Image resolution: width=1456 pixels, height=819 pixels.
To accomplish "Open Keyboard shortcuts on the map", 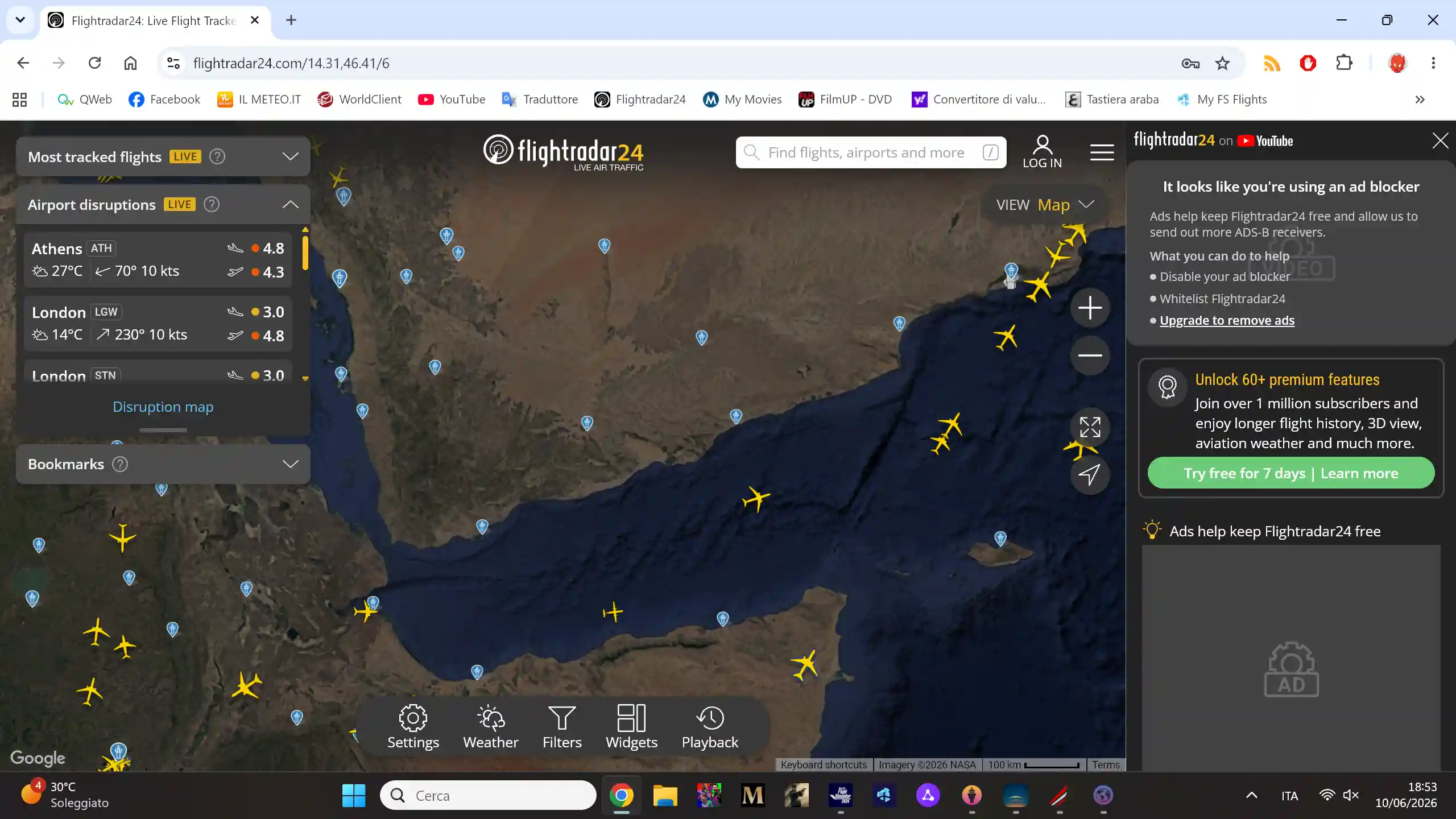I will click(823, 765).
